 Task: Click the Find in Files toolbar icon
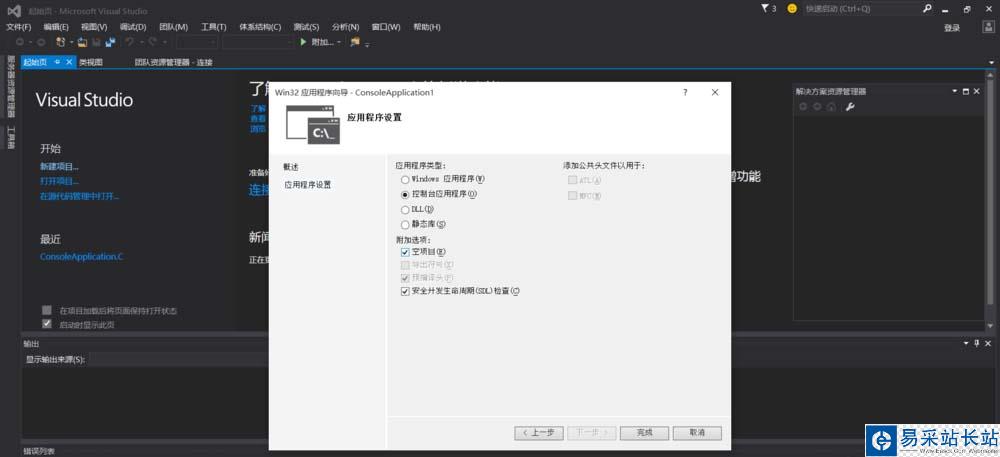[355, 42]
